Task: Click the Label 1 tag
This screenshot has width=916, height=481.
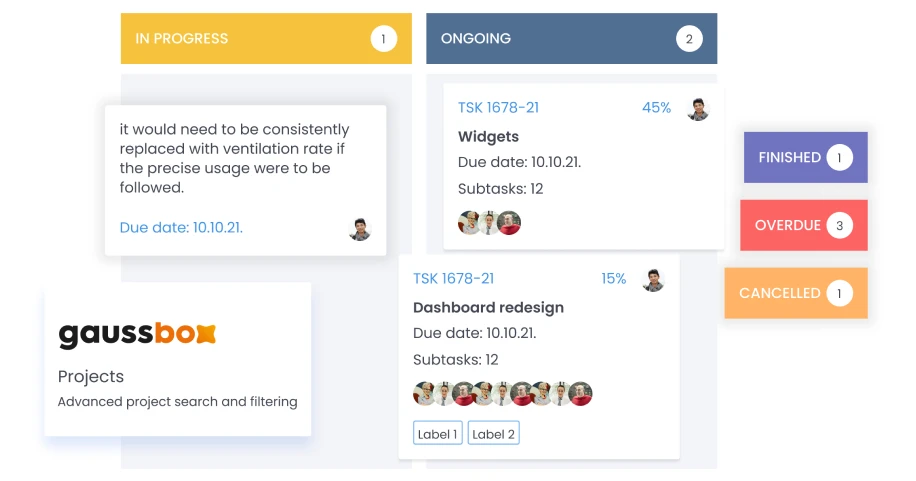Action: (x=438, y=434)
